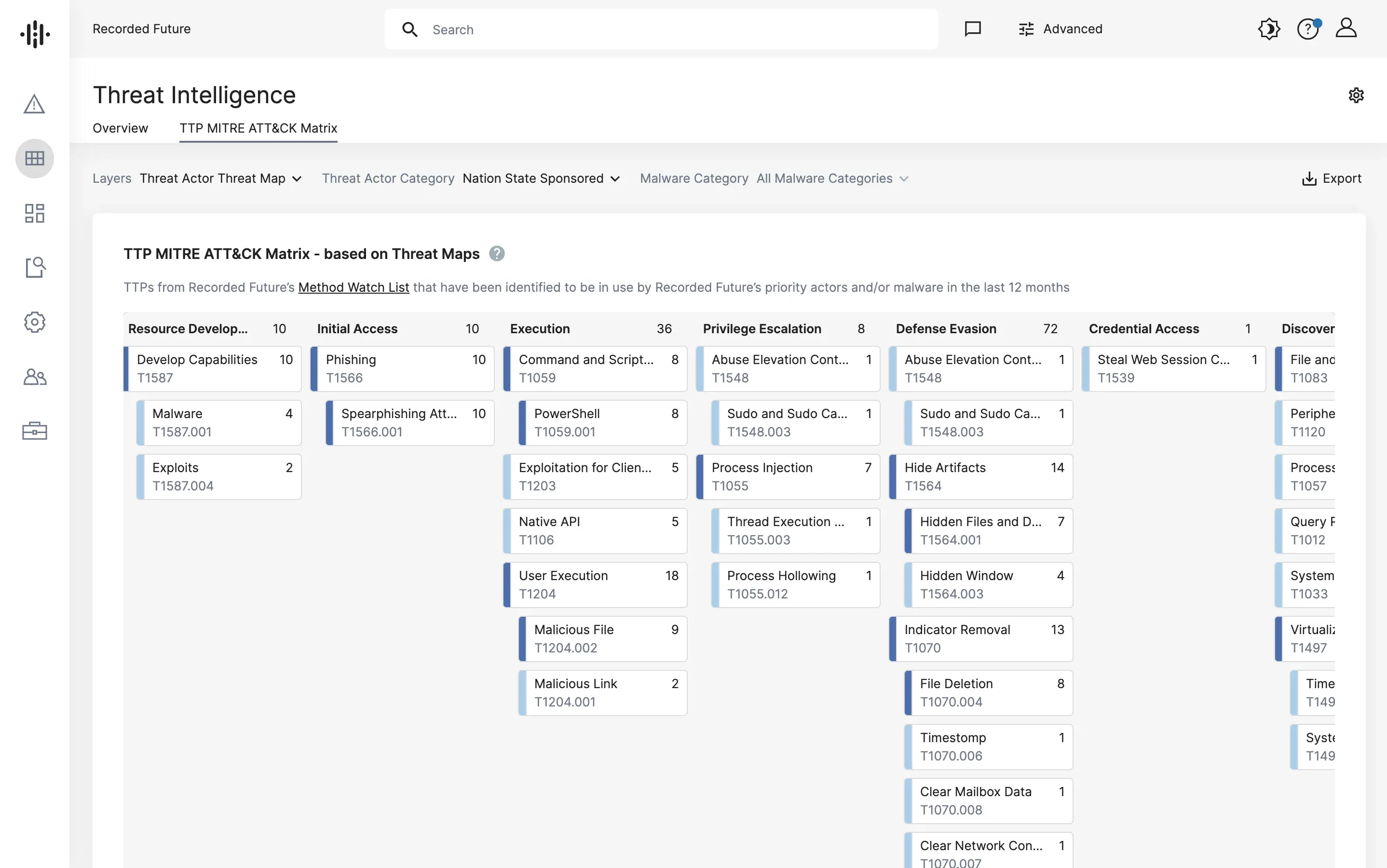Click the Method Watch List link

[353, 287]
